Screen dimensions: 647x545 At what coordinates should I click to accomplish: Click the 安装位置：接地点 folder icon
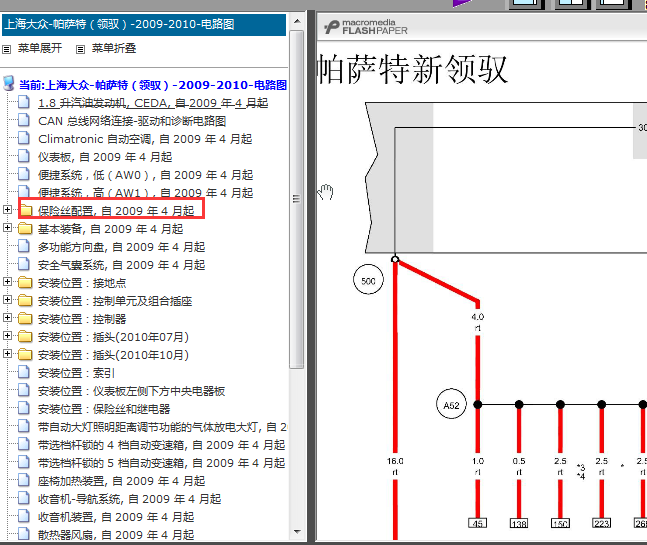26,283
